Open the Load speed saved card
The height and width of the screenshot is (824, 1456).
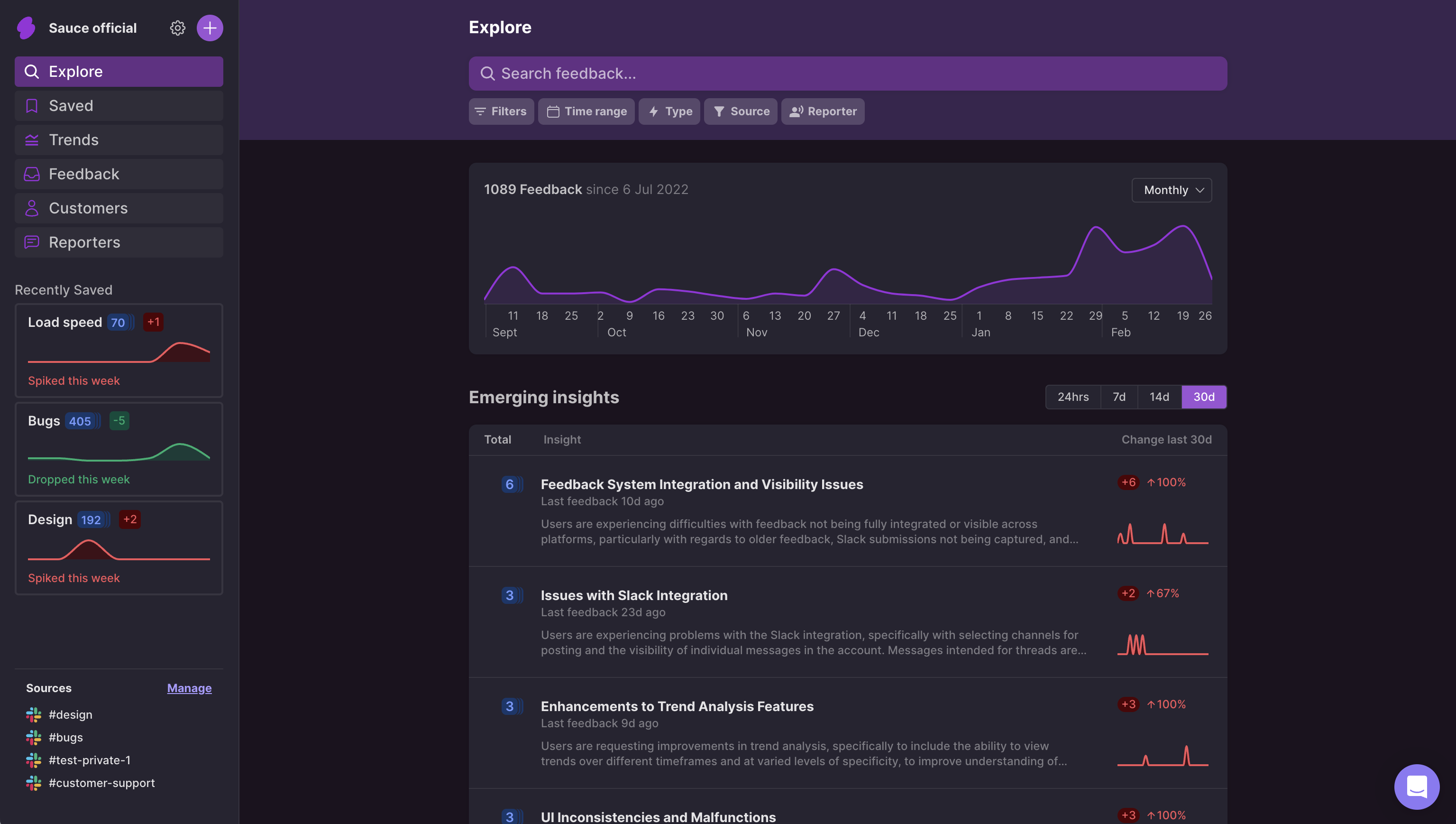click(119, 350)
